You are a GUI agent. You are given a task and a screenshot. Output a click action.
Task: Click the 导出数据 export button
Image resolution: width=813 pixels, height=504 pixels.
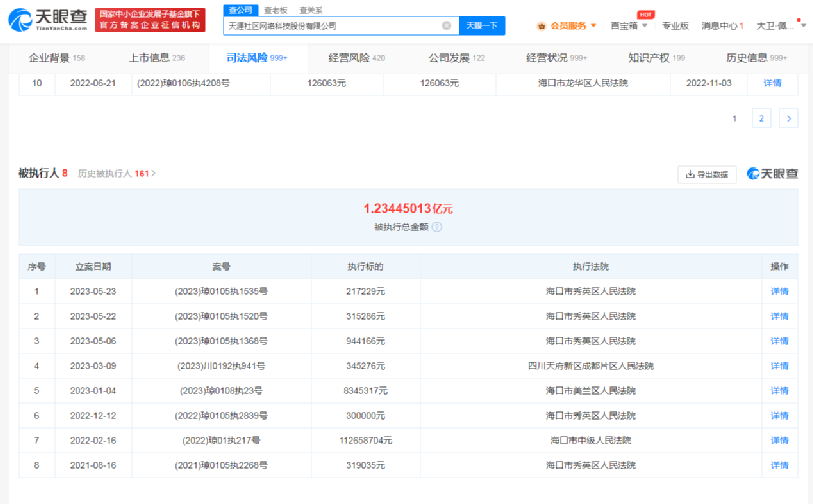click(707, 174)
